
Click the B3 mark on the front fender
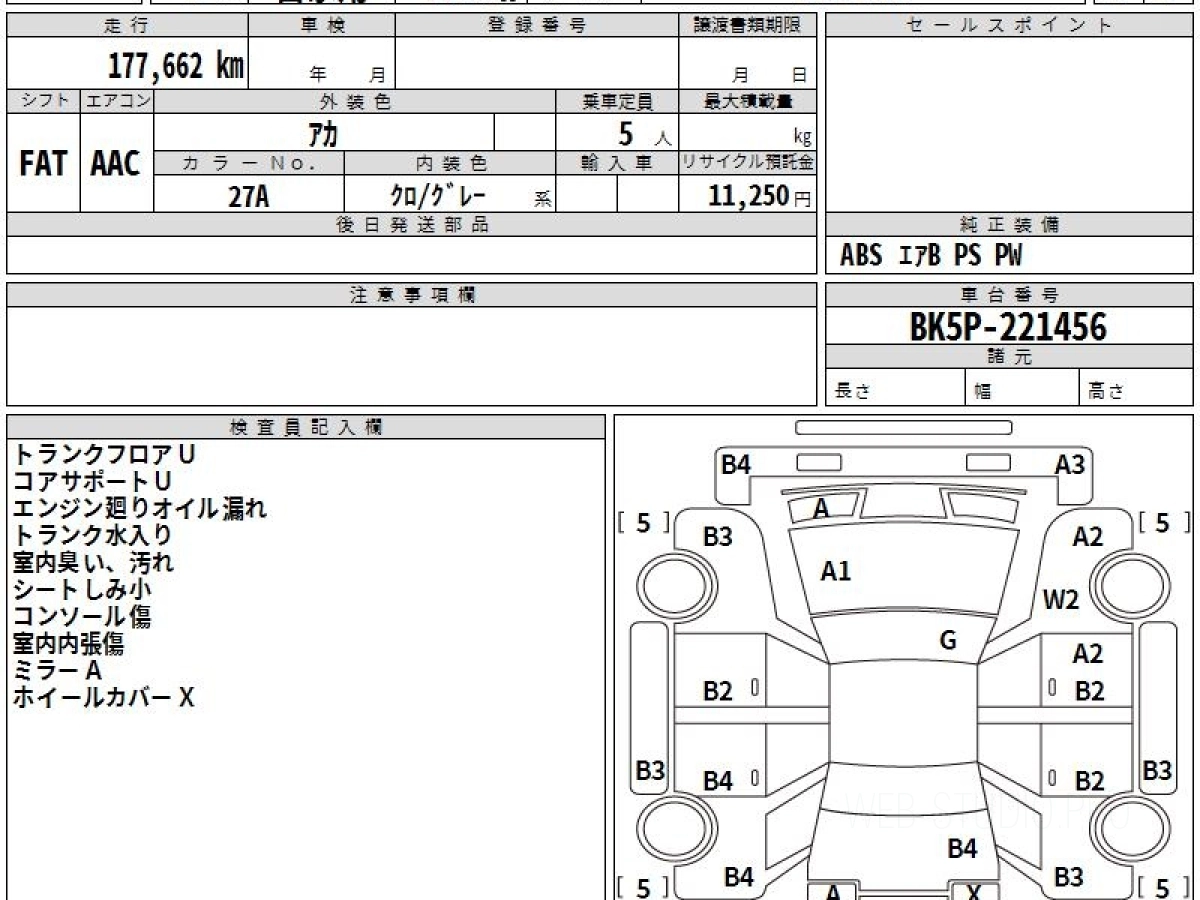717,537
